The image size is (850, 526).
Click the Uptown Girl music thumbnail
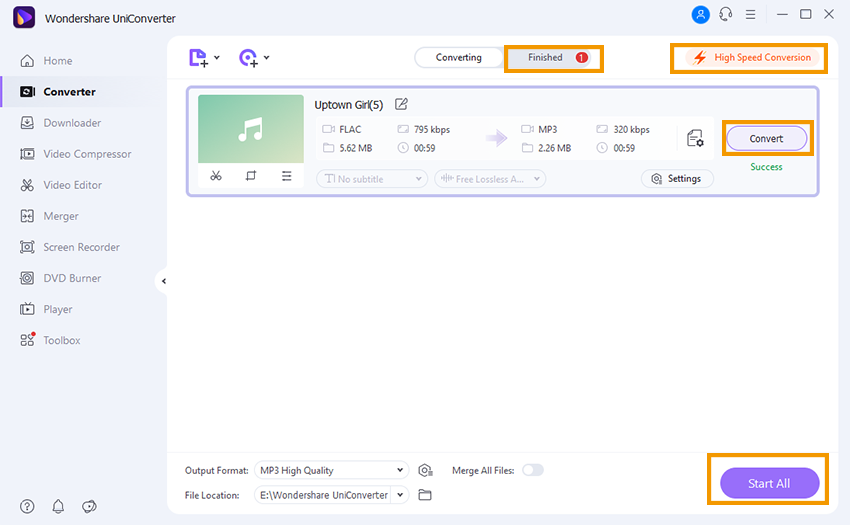coord(251,129)
